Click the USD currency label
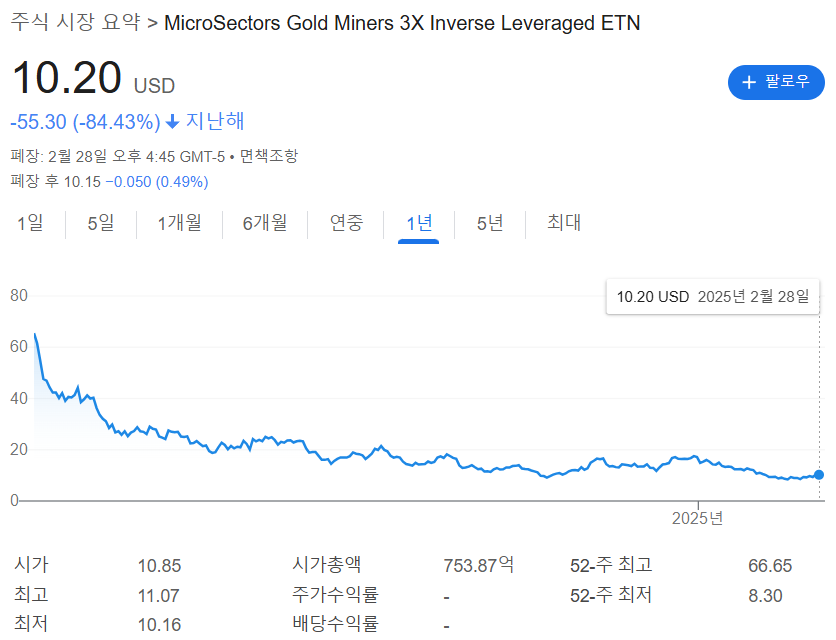The image size is (836, 640). pyautogui.click(x=154, y=86)
